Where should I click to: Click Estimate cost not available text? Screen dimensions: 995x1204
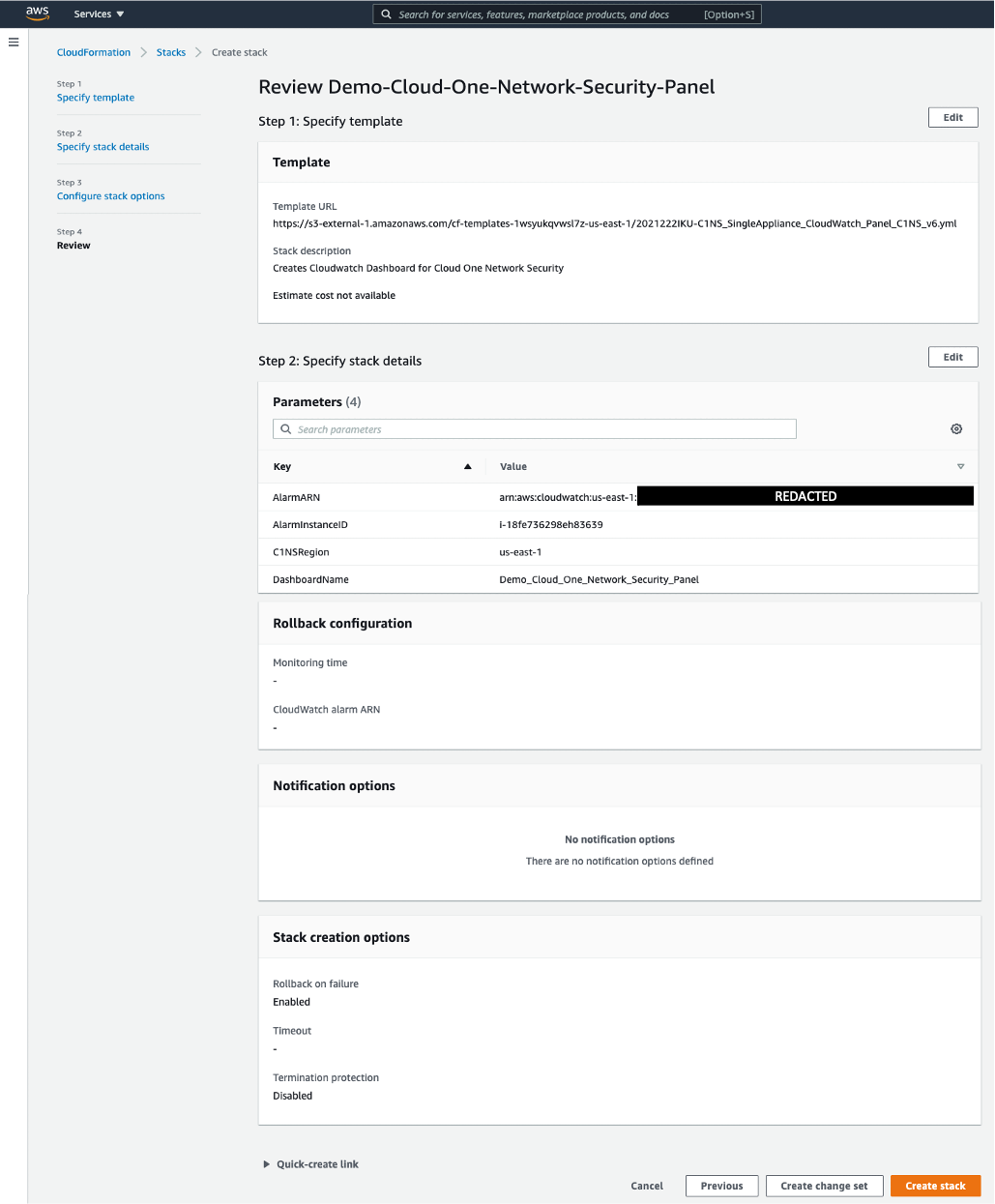pyautogui.click(x=335, y=296)
